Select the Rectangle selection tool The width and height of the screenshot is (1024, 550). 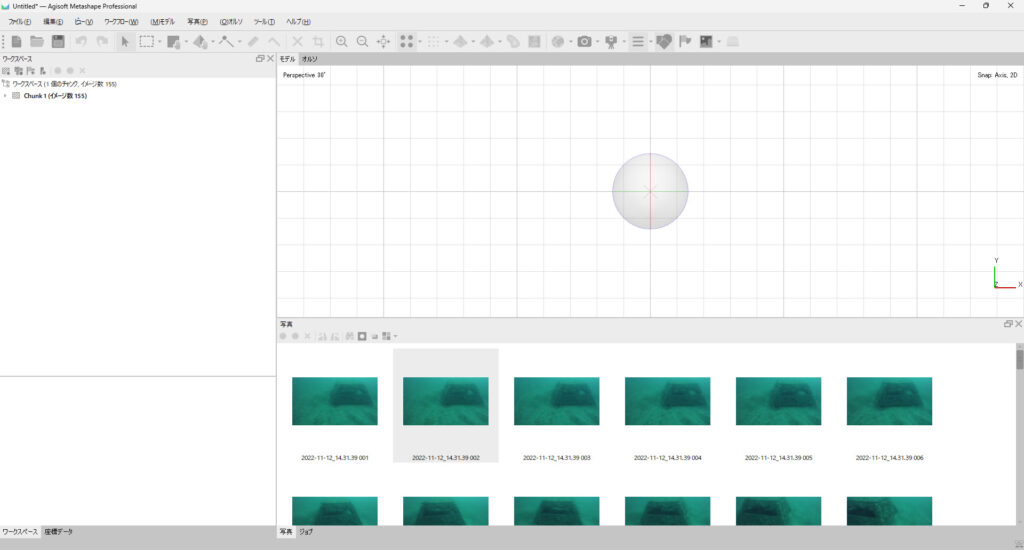pos(147,42)
